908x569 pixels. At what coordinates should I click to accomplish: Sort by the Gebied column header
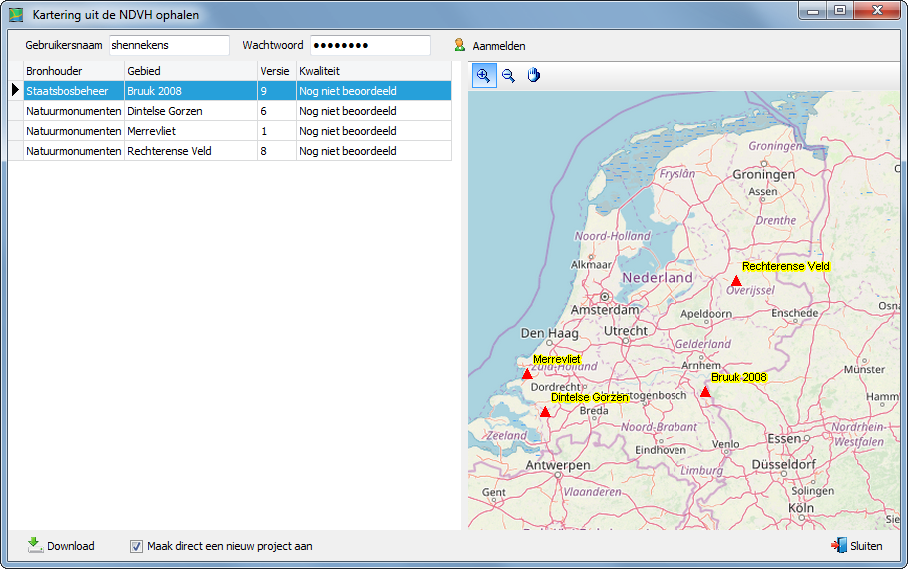(190, 71)
